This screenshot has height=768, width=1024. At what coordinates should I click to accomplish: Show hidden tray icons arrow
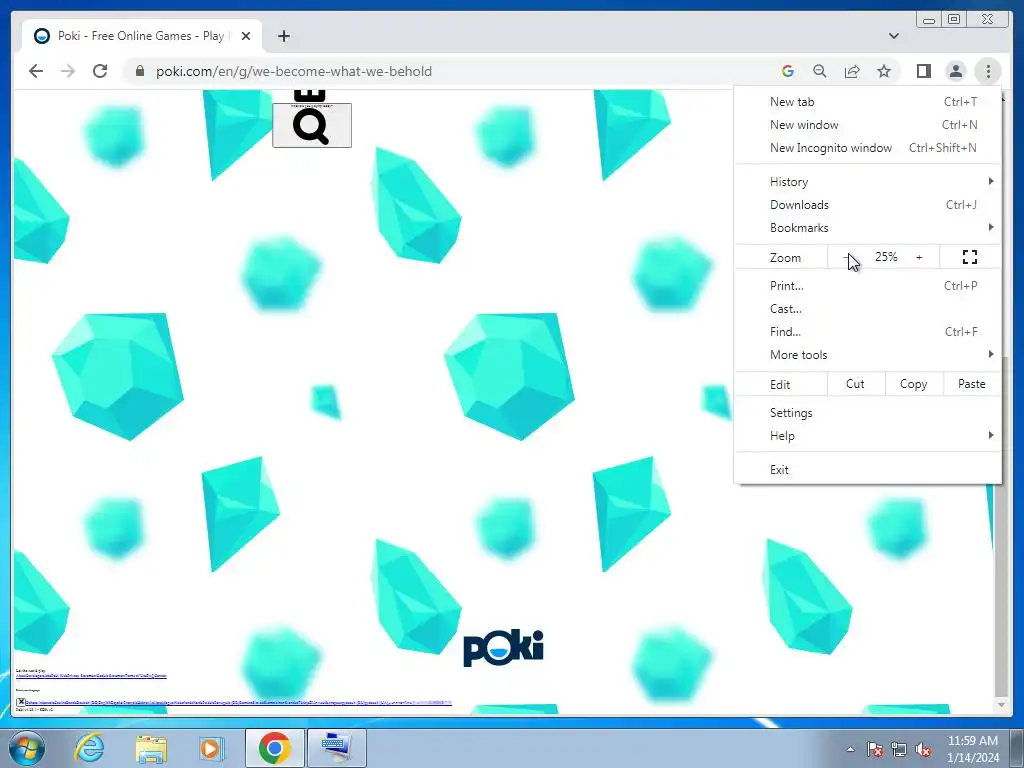click(850, 749)
